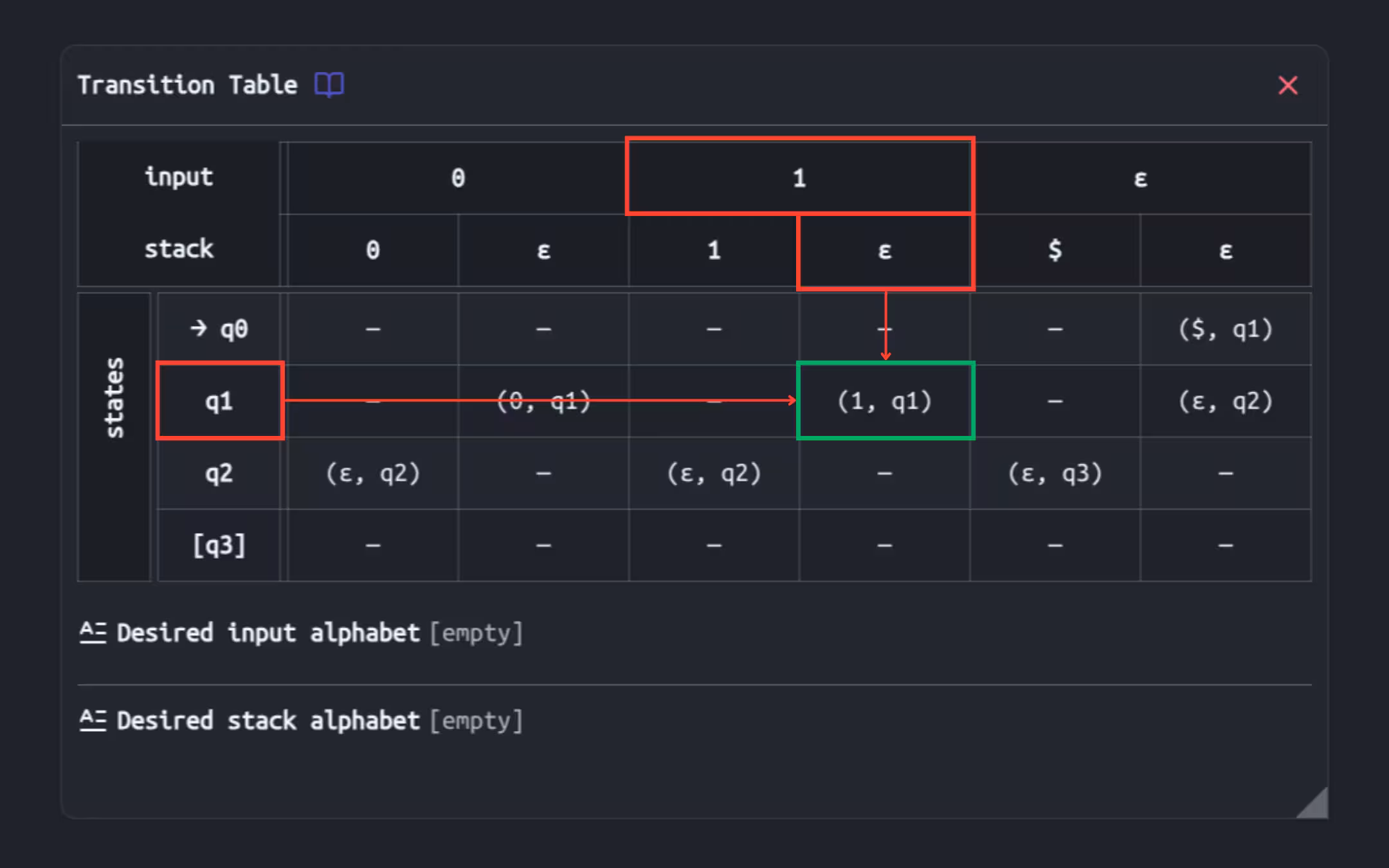Select stack header 1 under input 1
The image size is (1389, 868).
pyautogui.click(x=714, y=250)
